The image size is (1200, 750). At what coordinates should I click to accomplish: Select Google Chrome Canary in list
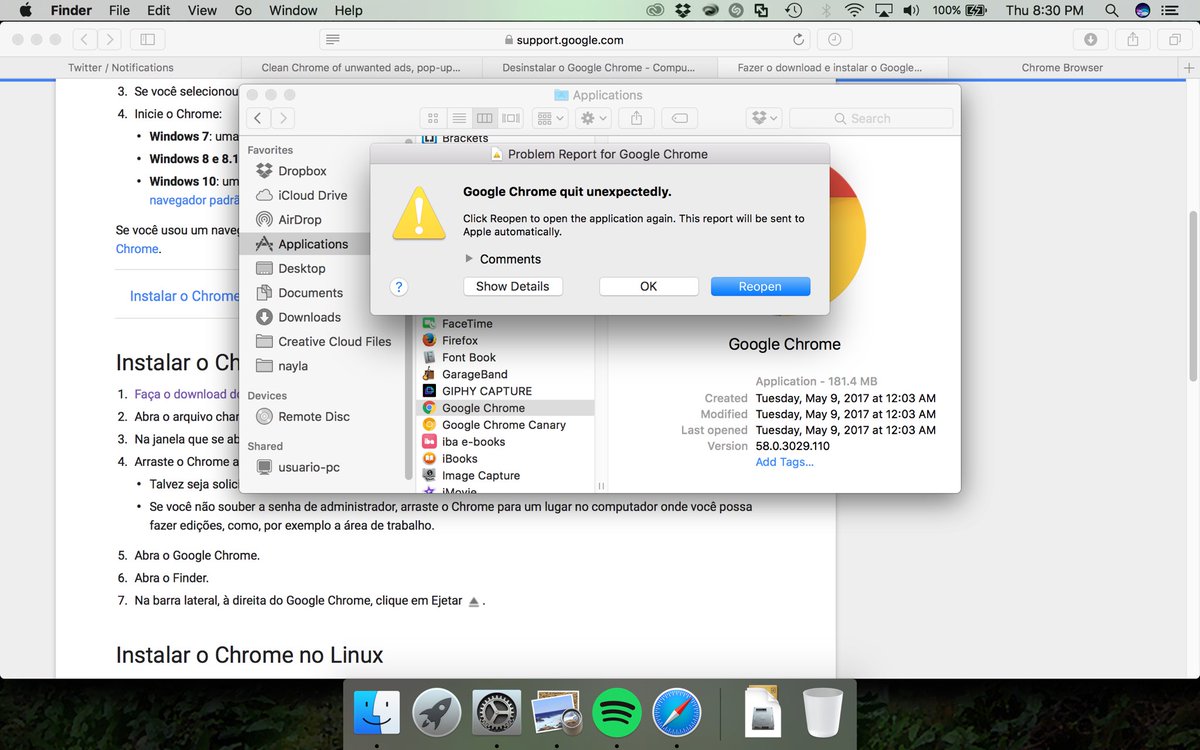pyautogui.click(x=504, y=425)
